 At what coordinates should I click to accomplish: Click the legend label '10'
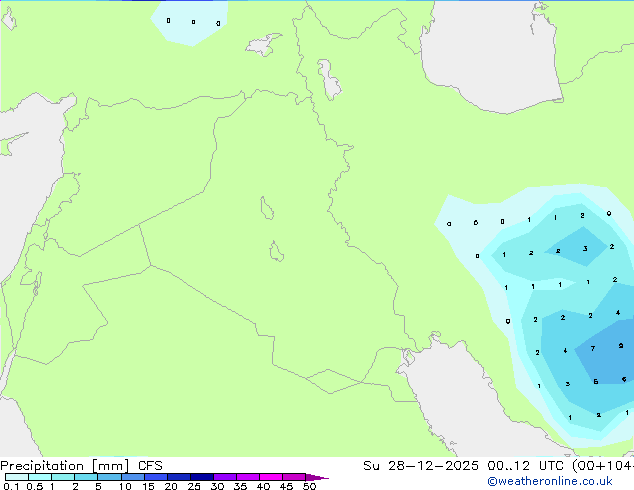(125, 486)
